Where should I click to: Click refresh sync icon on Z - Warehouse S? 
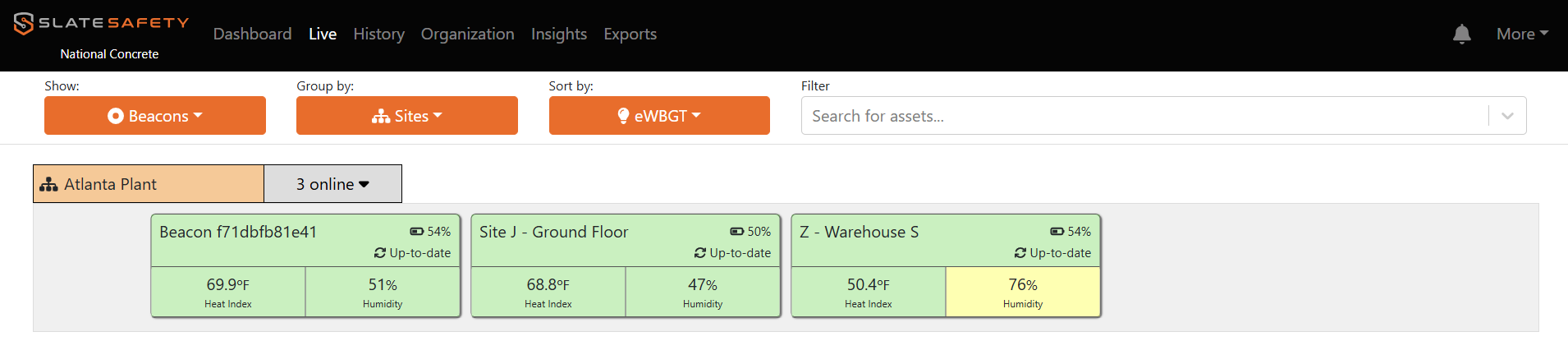[1020, 253]
